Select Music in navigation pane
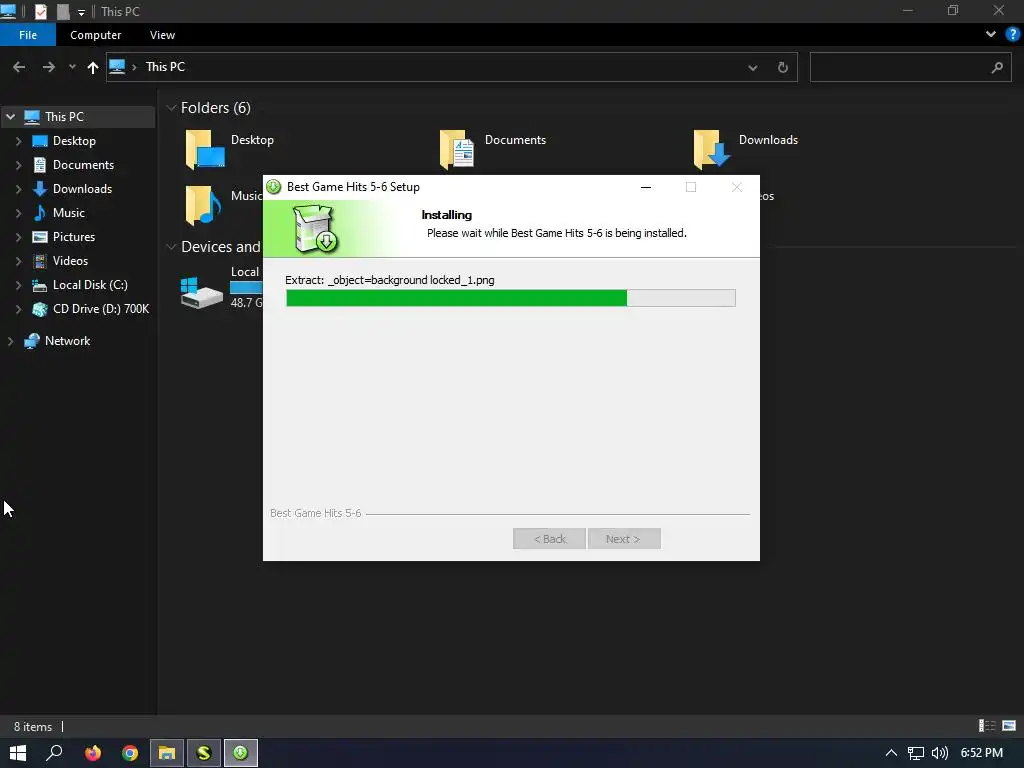Viewport: 1024px width, 768px height. pos(69,213)
